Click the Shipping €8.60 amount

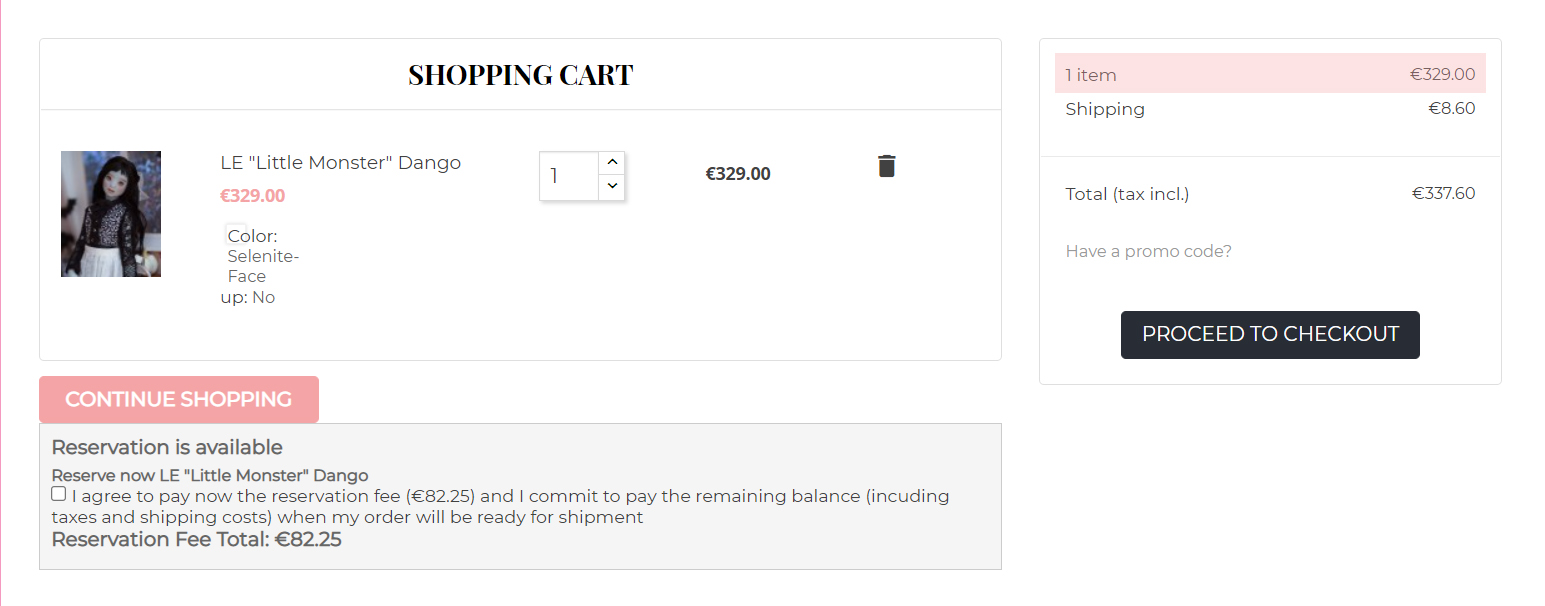click(1451, 108)
